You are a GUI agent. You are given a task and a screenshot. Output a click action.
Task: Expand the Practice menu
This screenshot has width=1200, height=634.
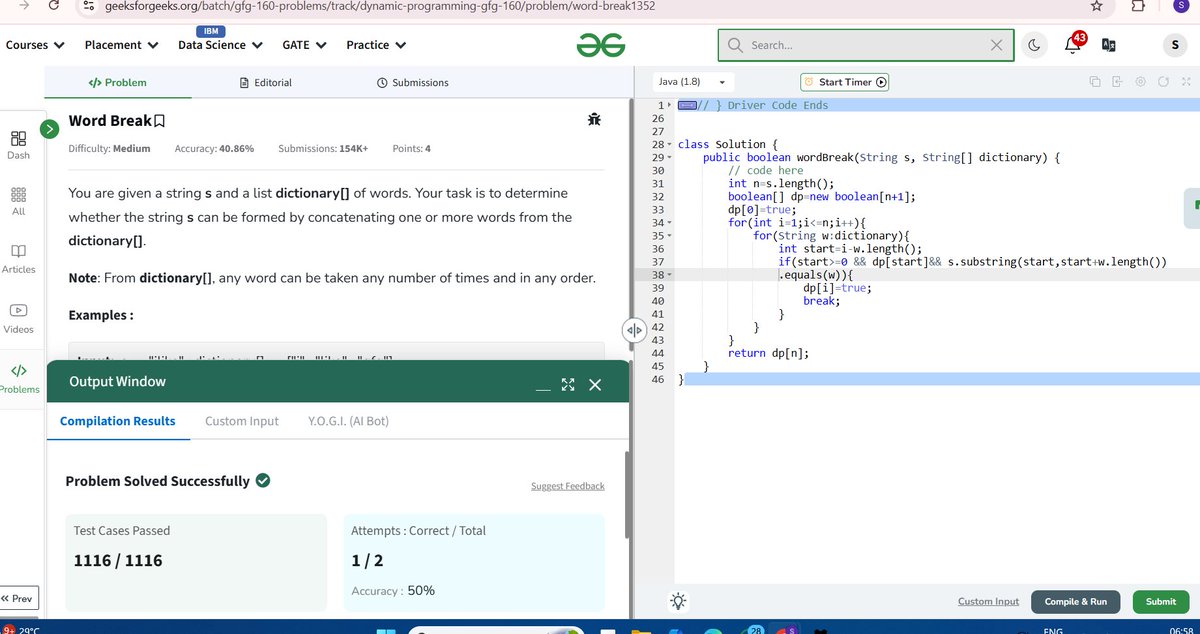point(375,45)
